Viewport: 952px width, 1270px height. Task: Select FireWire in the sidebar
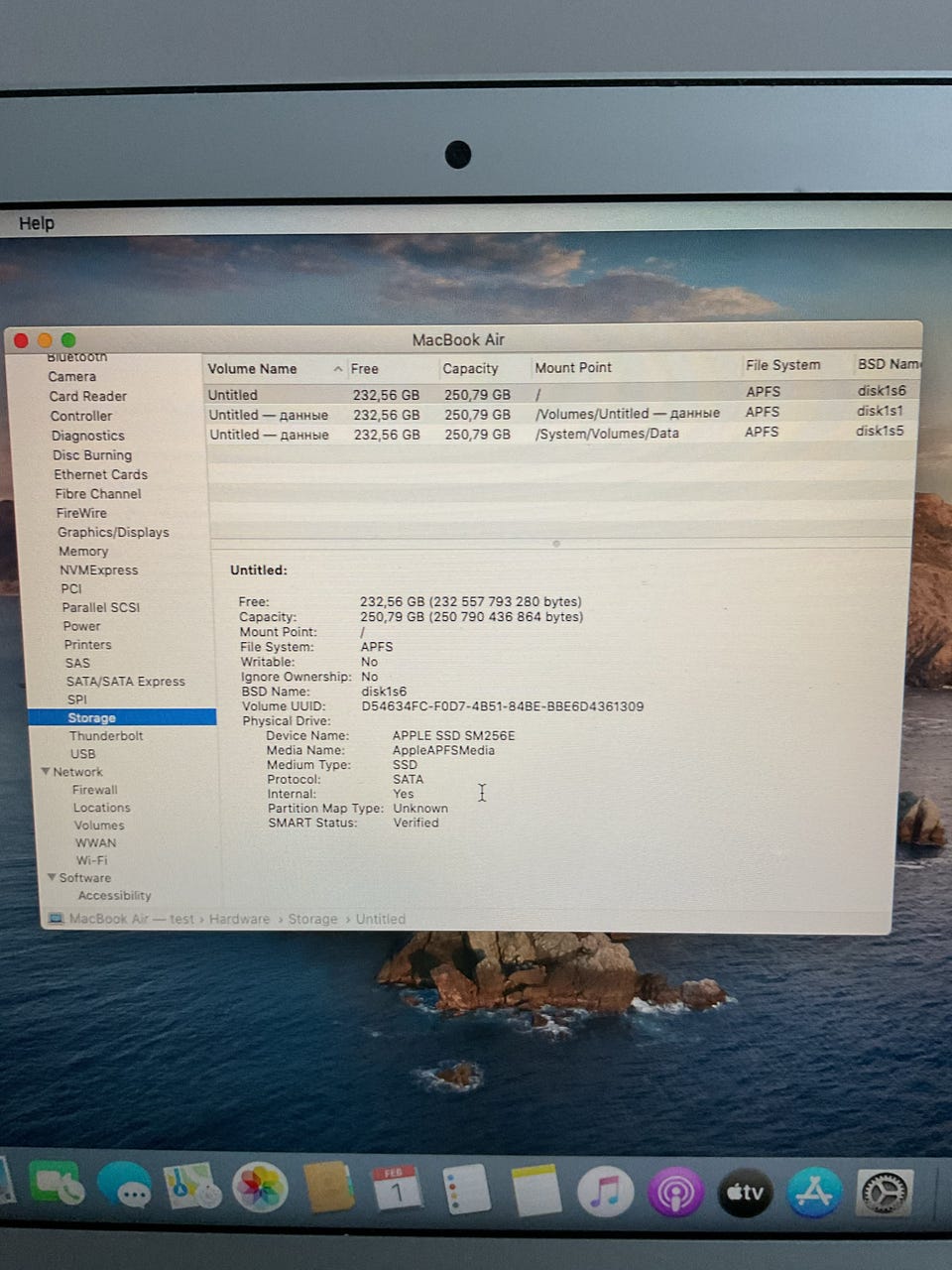tap(81, 513)
